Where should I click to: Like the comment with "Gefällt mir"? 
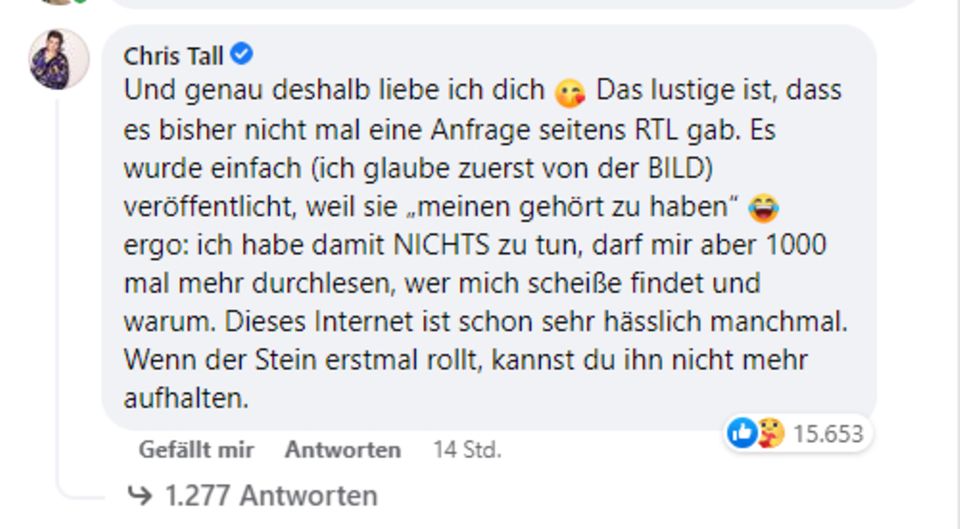[196, 450]
